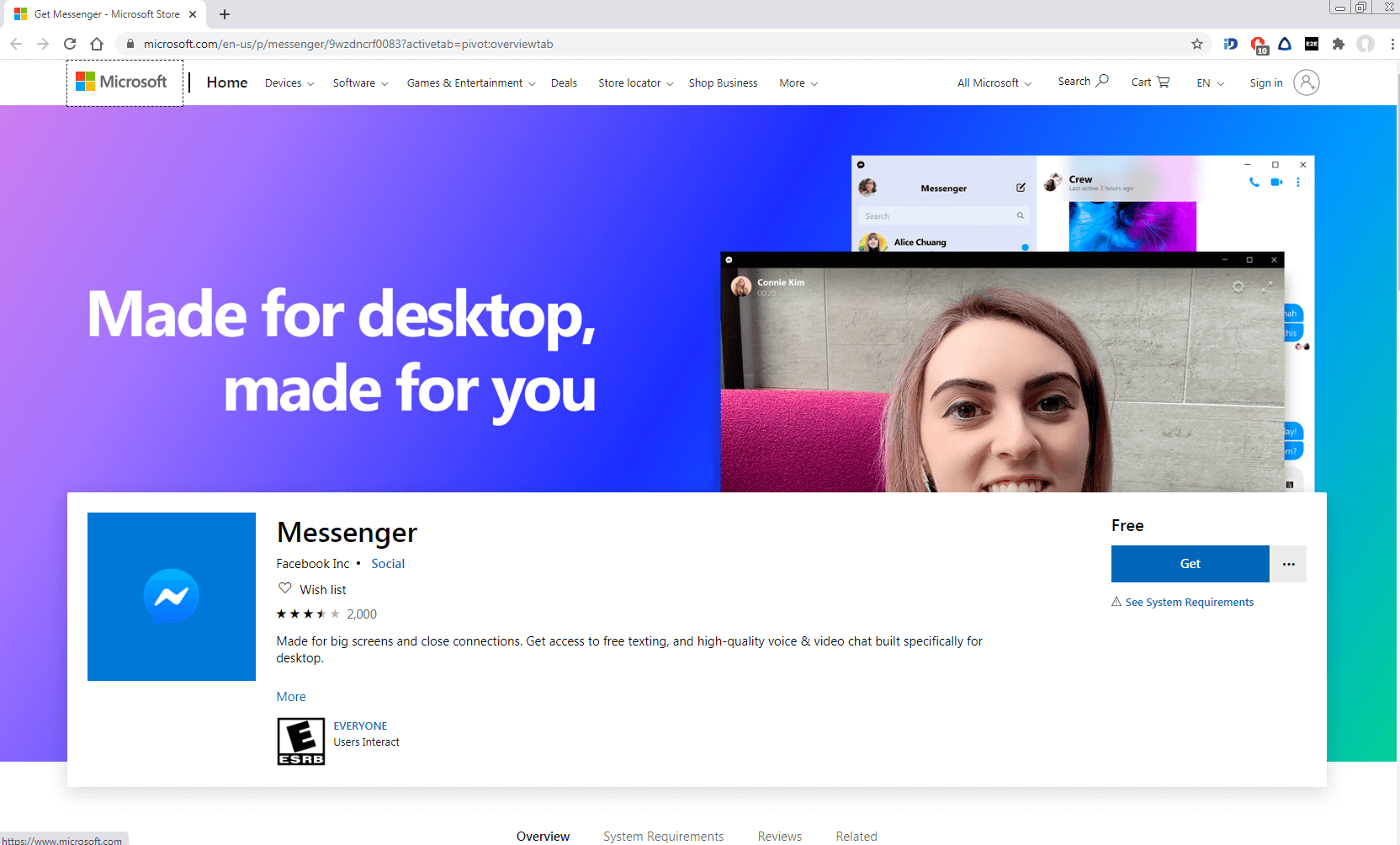Click the Search magnifier icon

click(x=1101, y=81)
